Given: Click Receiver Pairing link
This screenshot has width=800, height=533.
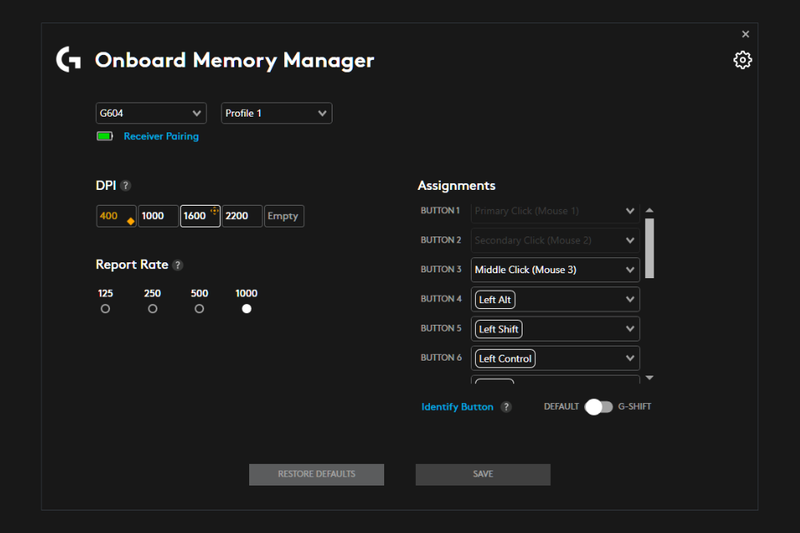Looking at the screenshot, I should (161, 136).
